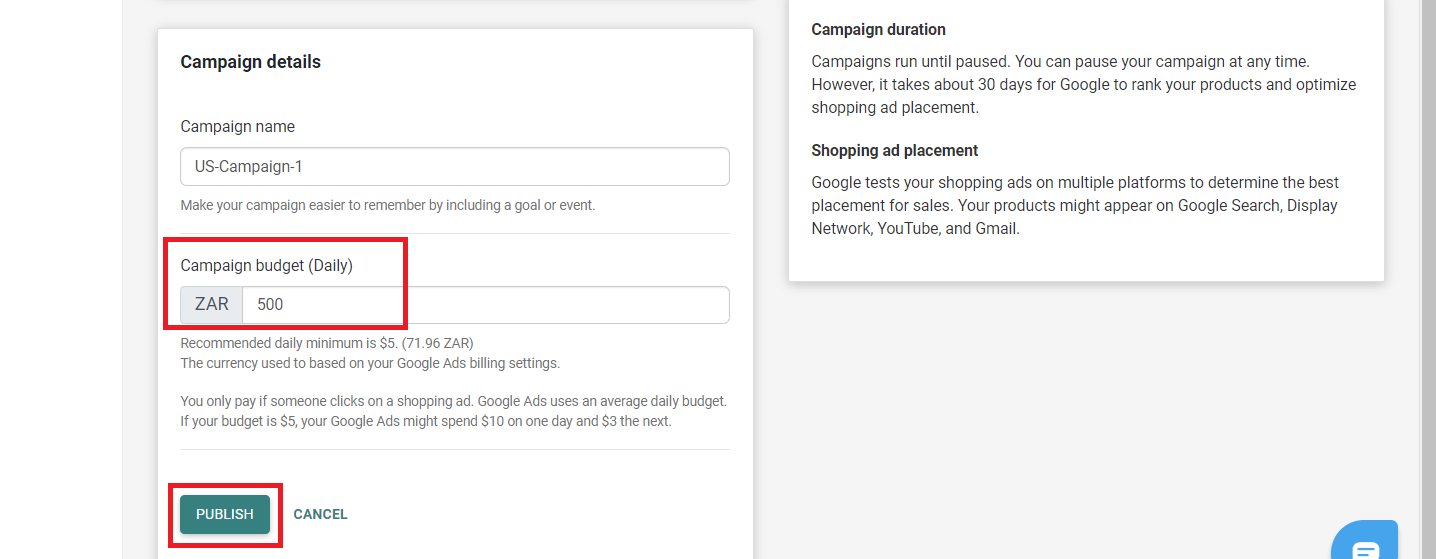Click the "Campaign details" heading
The image size is (1436, 559).
pyautogui.click(x=250, y=62)
